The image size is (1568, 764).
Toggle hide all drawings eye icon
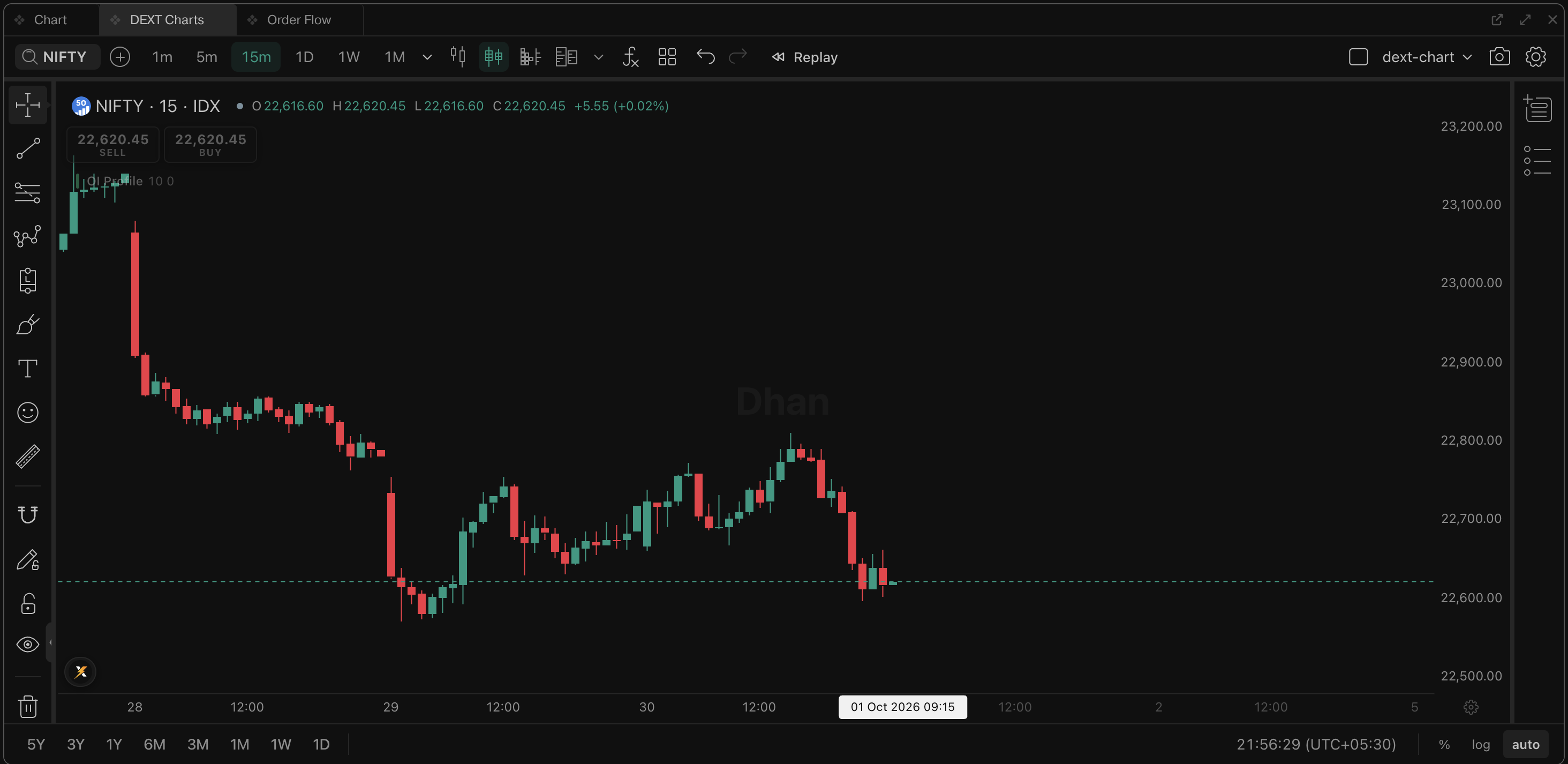click(x=27, y=644)
